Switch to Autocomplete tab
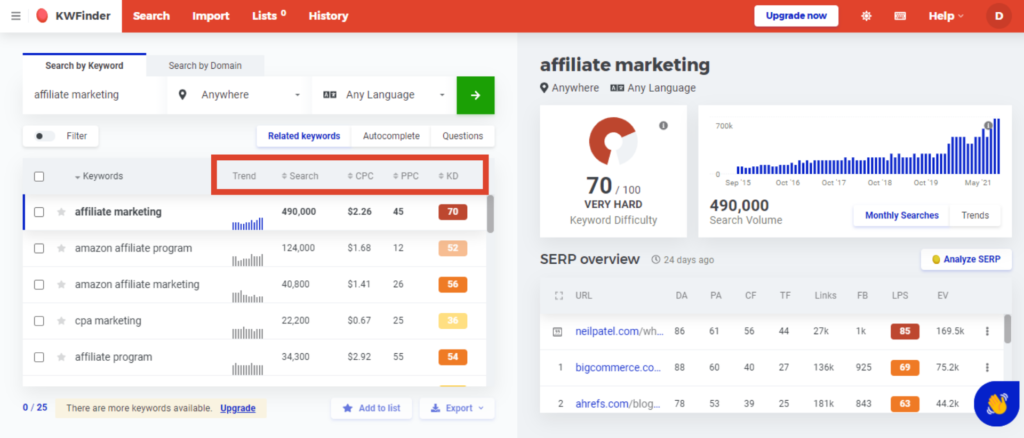Screen dimensions: 1024x438 [x=391, y=136]
